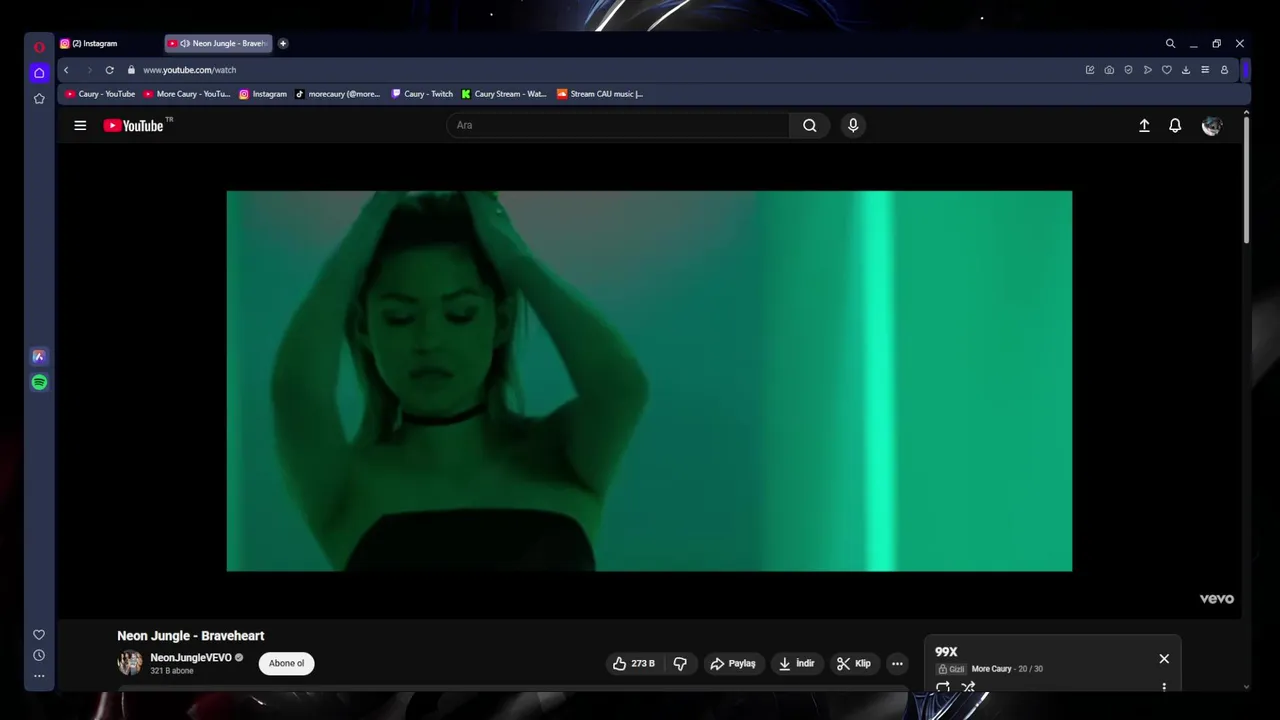Viewport: 1280px width, 720px height.
Task: Open ad blocker shield icon
Action: point(1128,70)
